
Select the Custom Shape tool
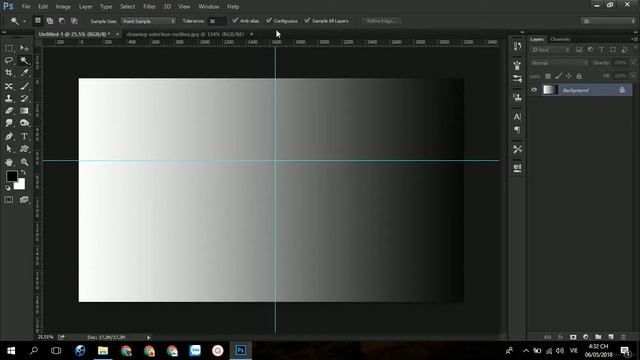(x=24, y=149)
